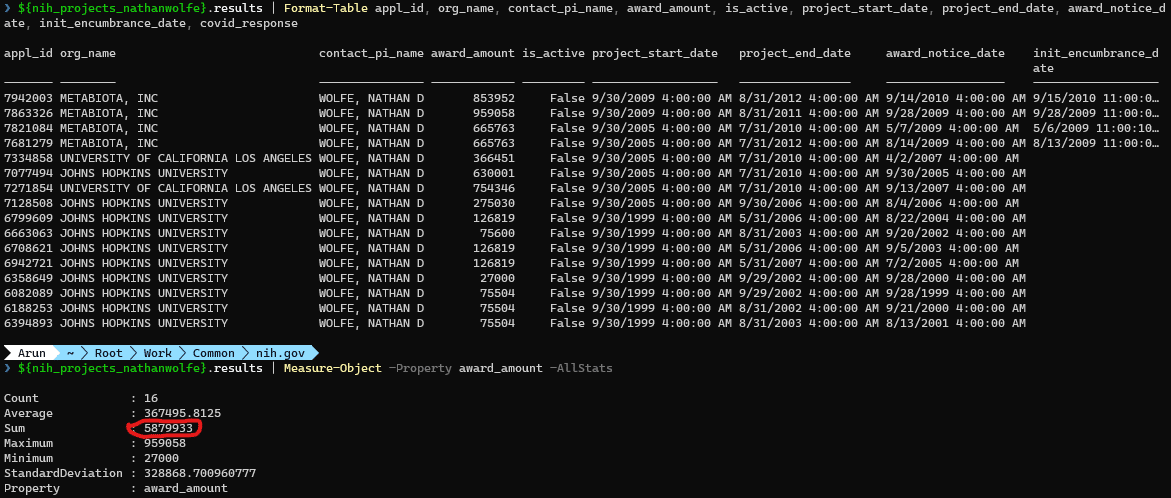Click the Common prompt breadcrumb segment
Image resolution: width=1171 pixels, height=498 pixels.
click(x=213, y=353)
